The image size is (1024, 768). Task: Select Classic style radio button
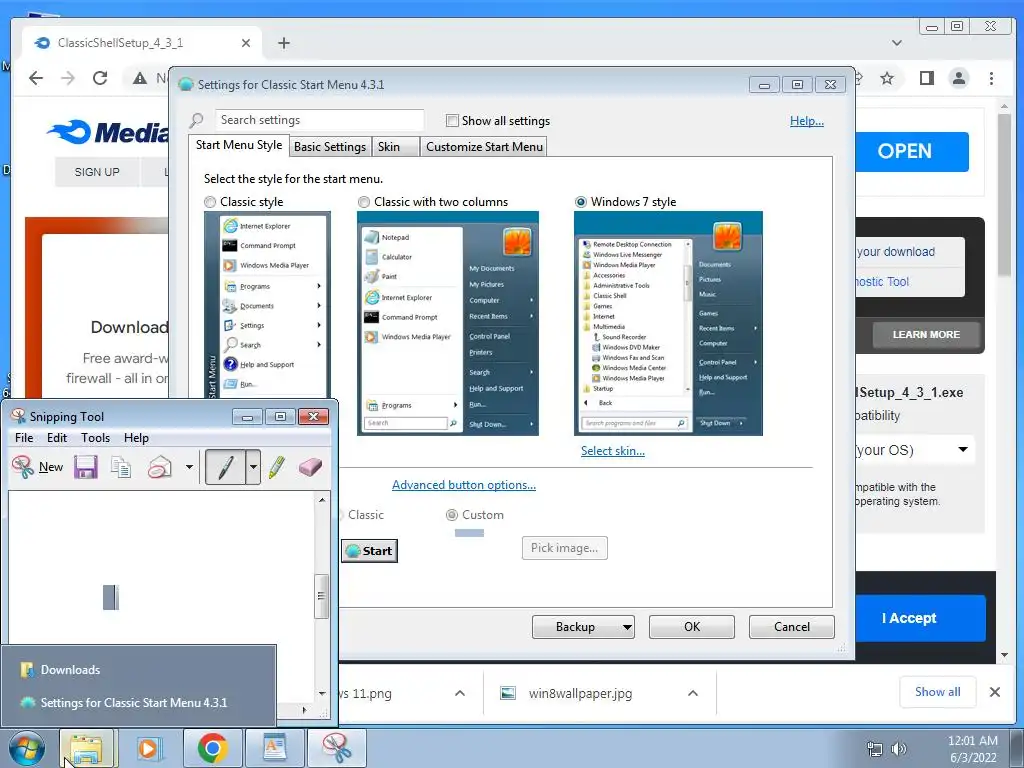[x=210, y=202]
